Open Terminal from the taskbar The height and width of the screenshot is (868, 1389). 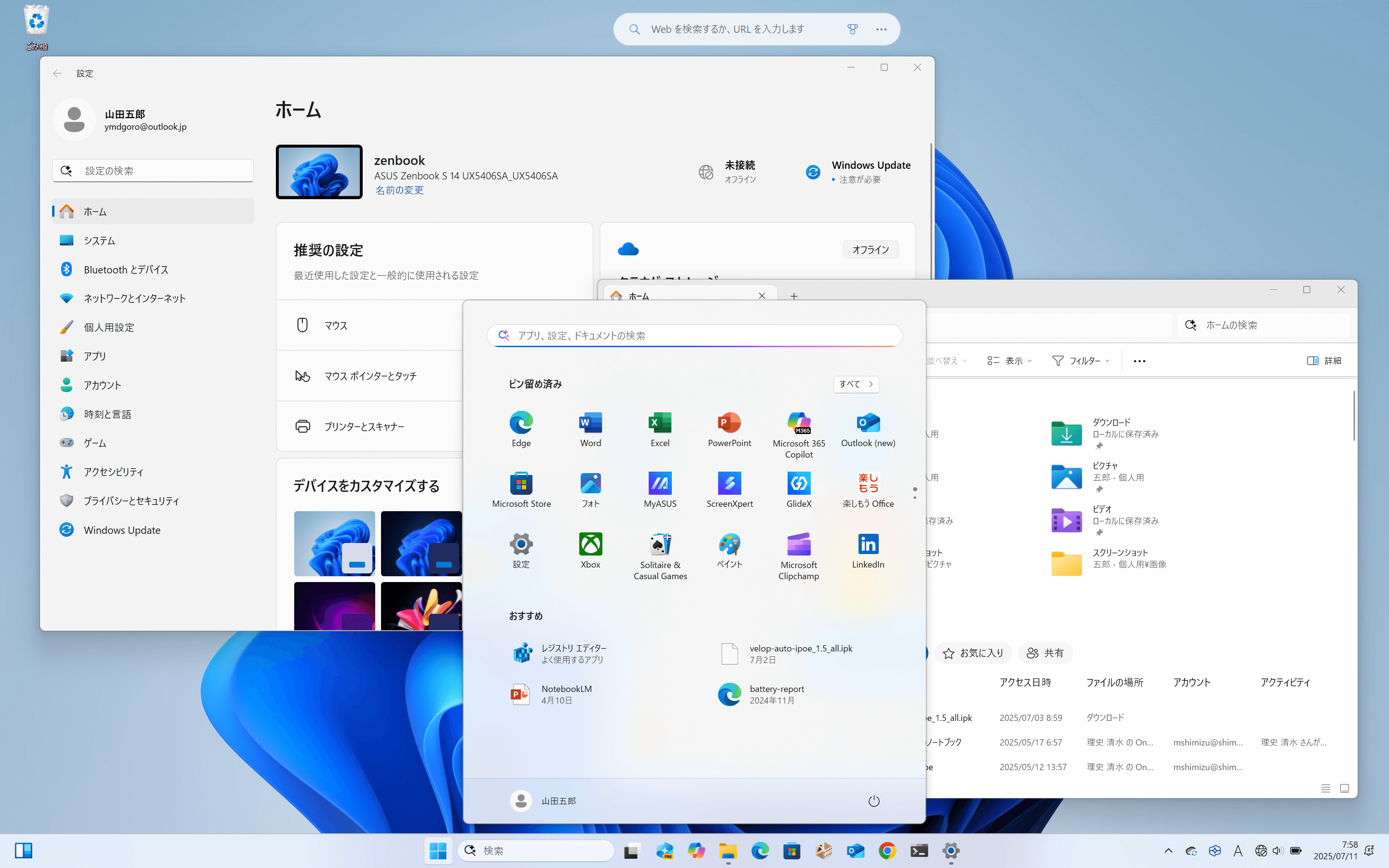tap(919, 851)
